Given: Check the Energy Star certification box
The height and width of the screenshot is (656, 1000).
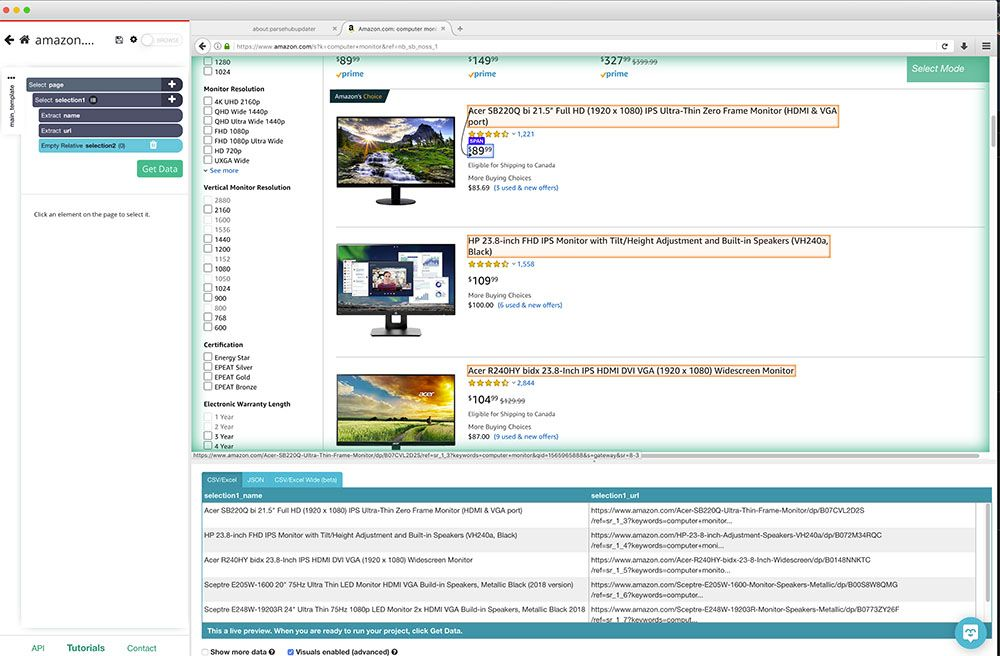Looking at the screenshot, I should pos(208,357).
